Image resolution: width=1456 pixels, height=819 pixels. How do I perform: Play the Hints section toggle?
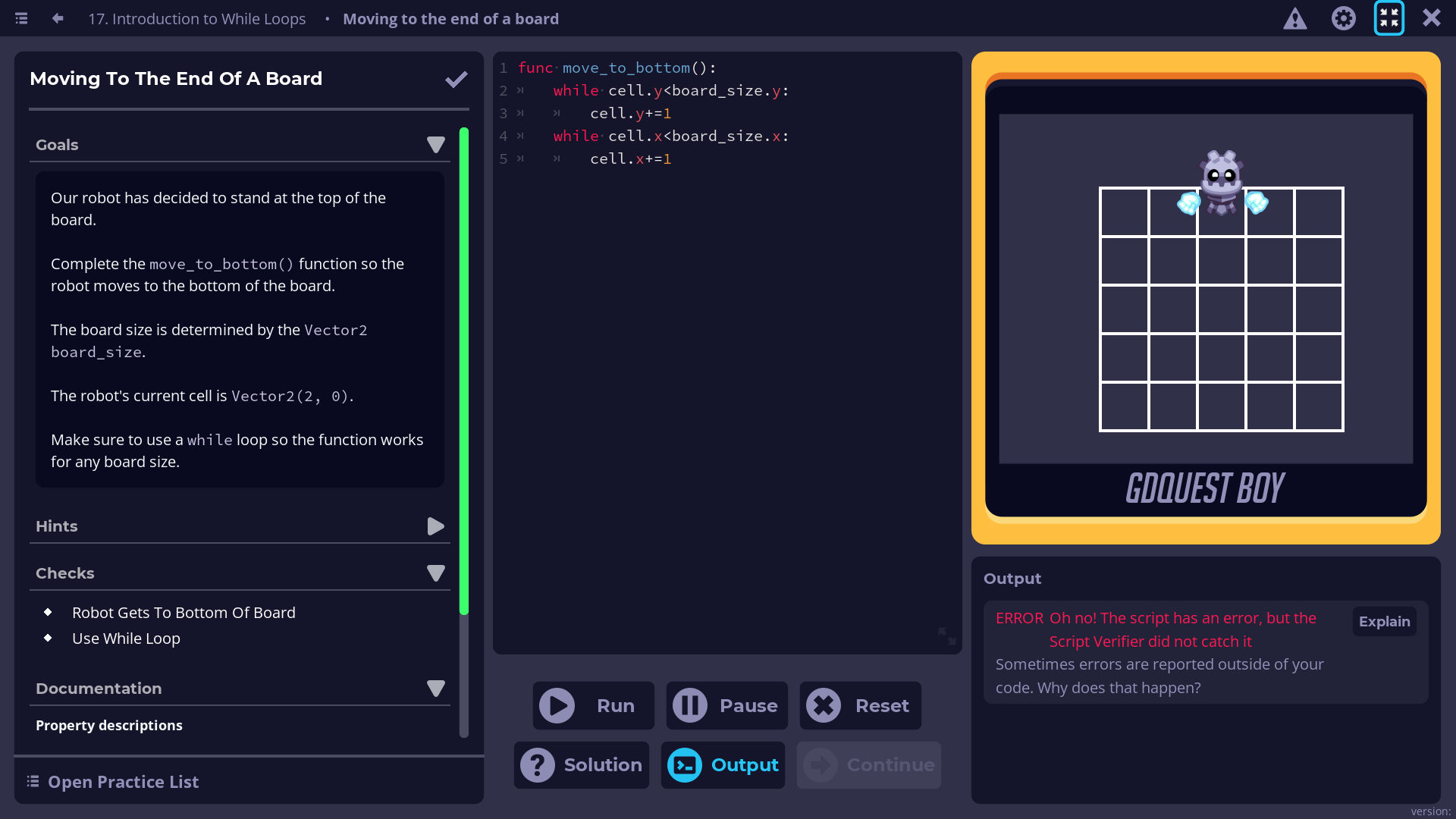435,526
